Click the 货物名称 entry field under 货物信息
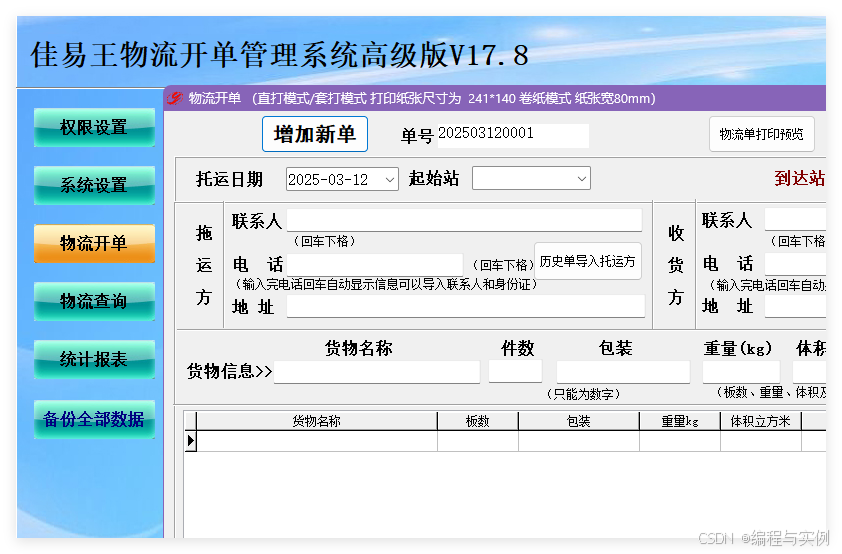The height and width of the screenshot is (554, 842). click(x=377, y=371)
